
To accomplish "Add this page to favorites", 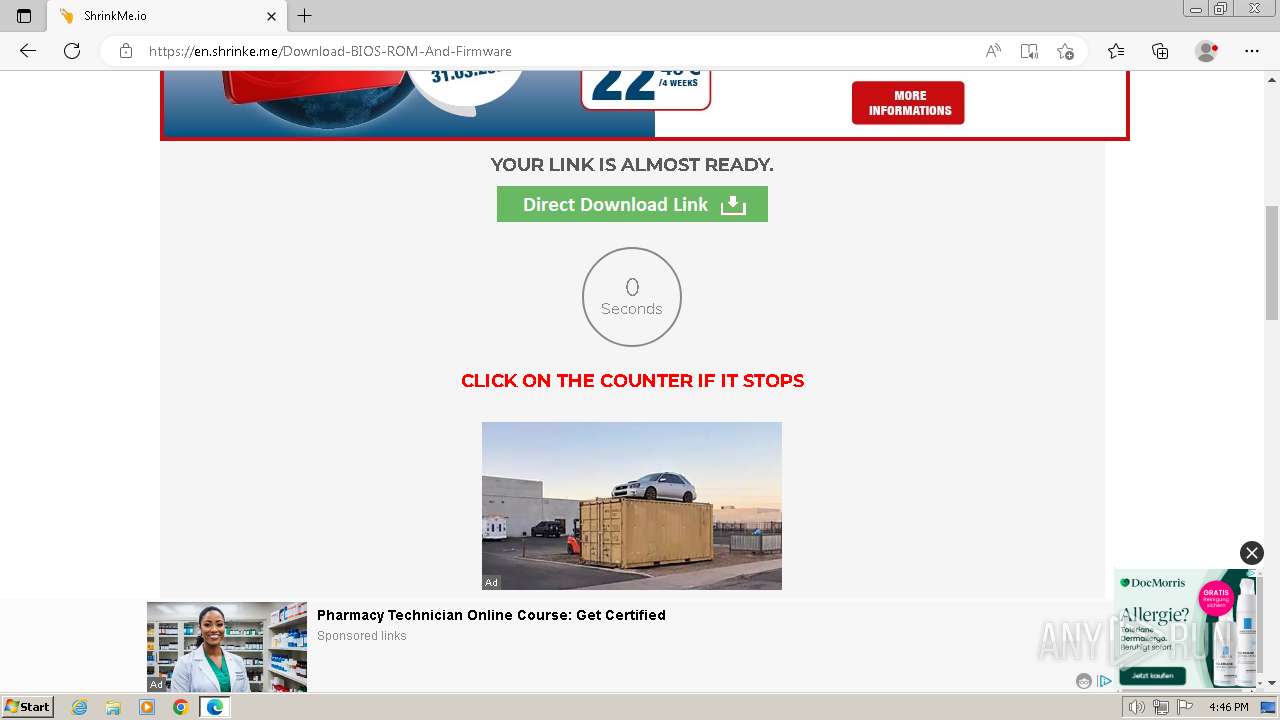I will tap(1065, 51).
